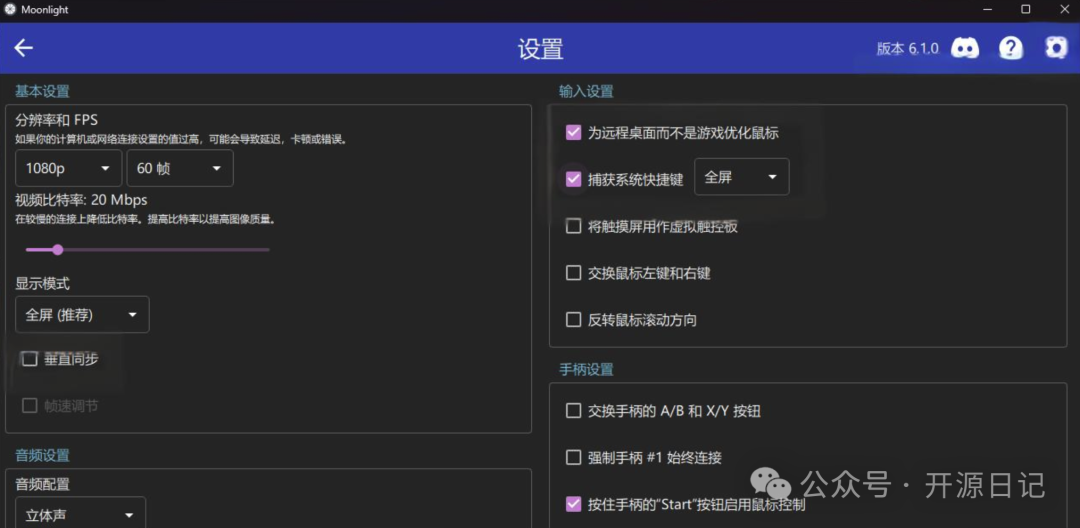Disable optimize mouse for remote desktop checkbox
The width and height of the screenshot is (1080, 528).
[x=573, y=132]
